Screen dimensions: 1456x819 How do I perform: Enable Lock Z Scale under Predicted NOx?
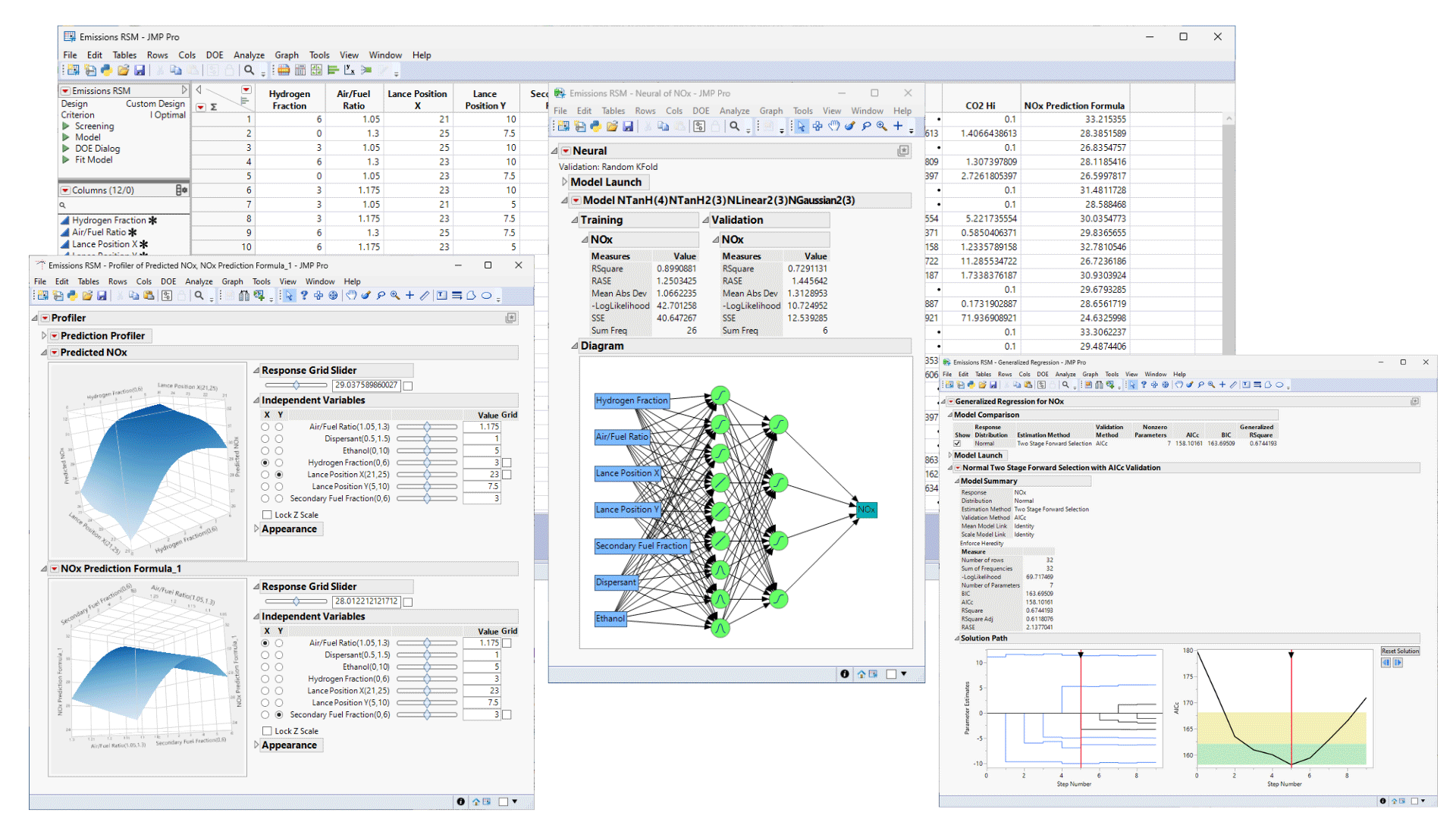267,515
